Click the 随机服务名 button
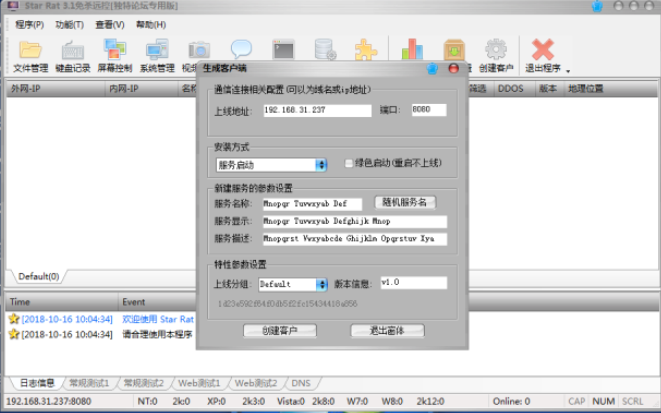Viewport: 661px width, 413px height. coord(405,202)
